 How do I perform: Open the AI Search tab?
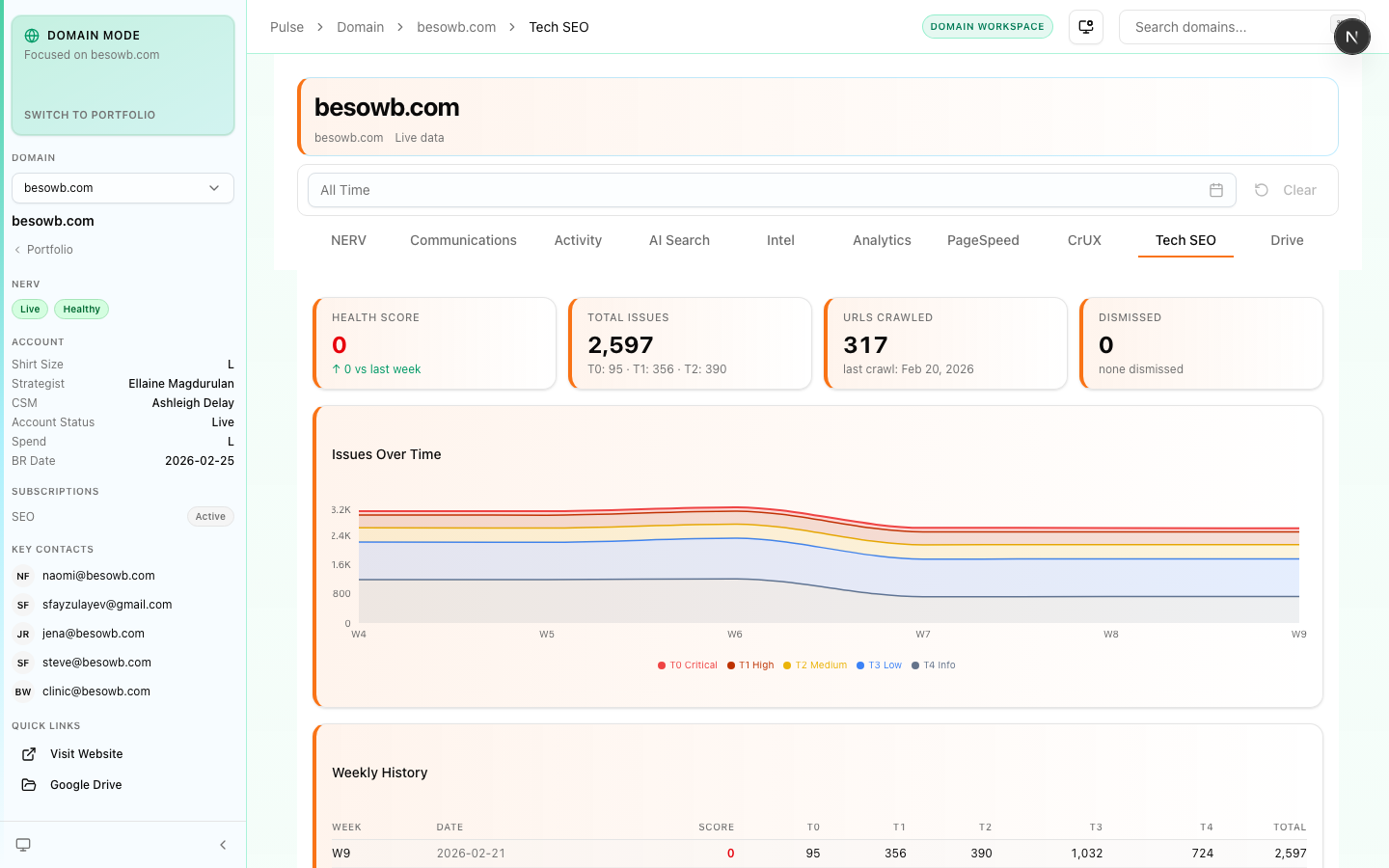[x=679, y=240]
